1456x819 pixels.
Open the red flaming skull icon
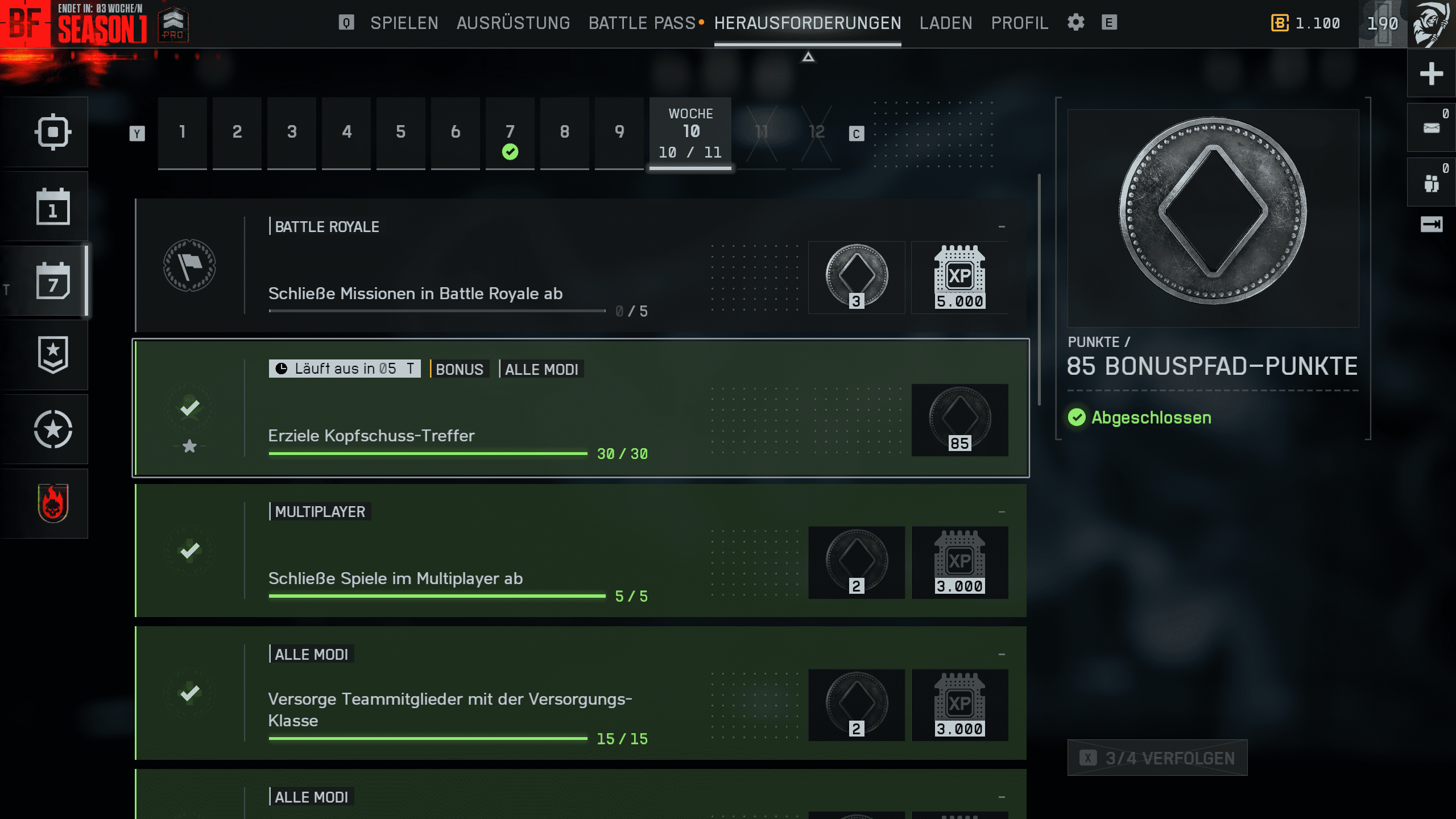point(53,503)
